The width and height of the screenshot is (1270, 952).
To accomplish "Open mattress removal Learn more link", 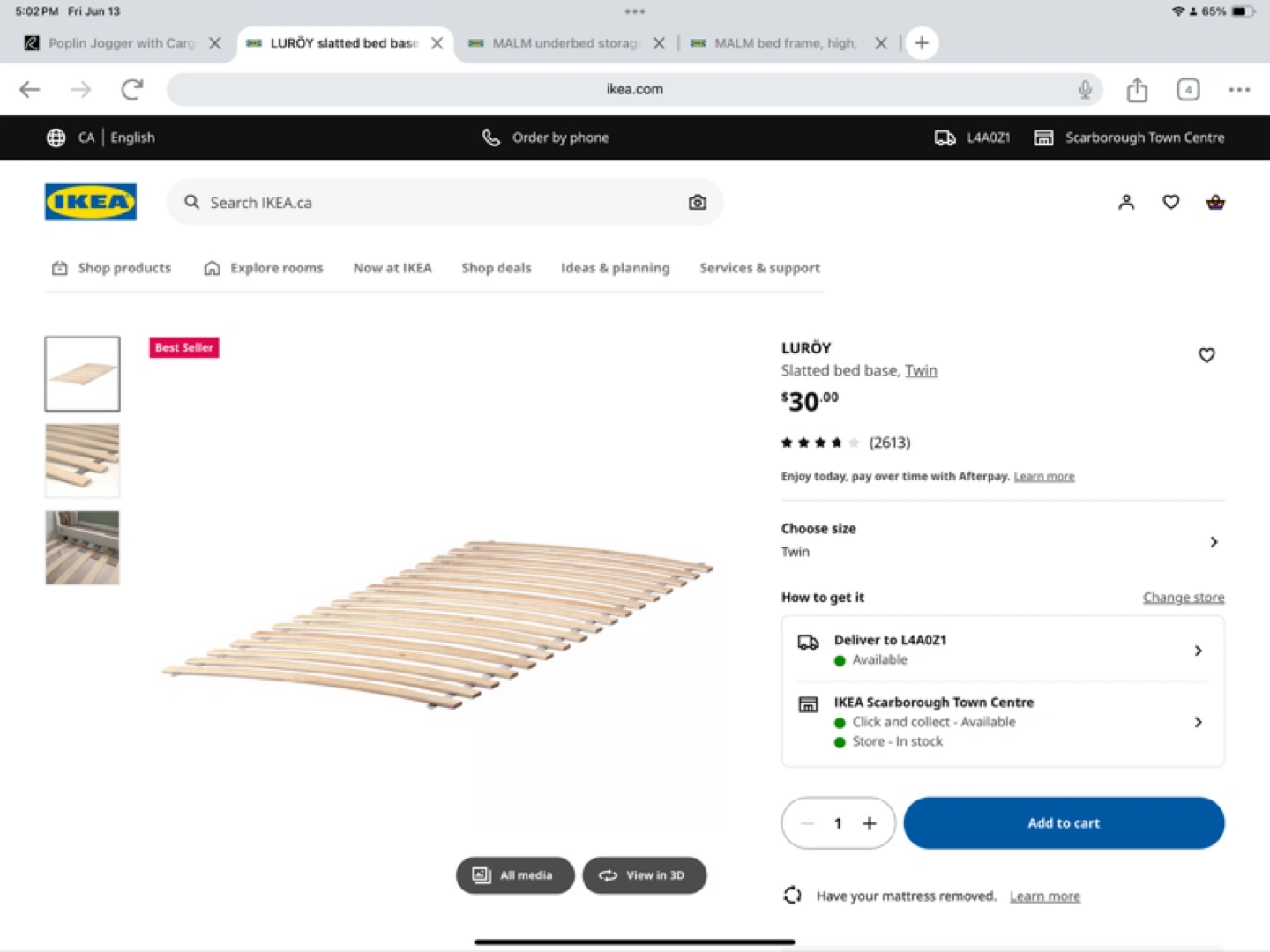I will point(1045,896).
